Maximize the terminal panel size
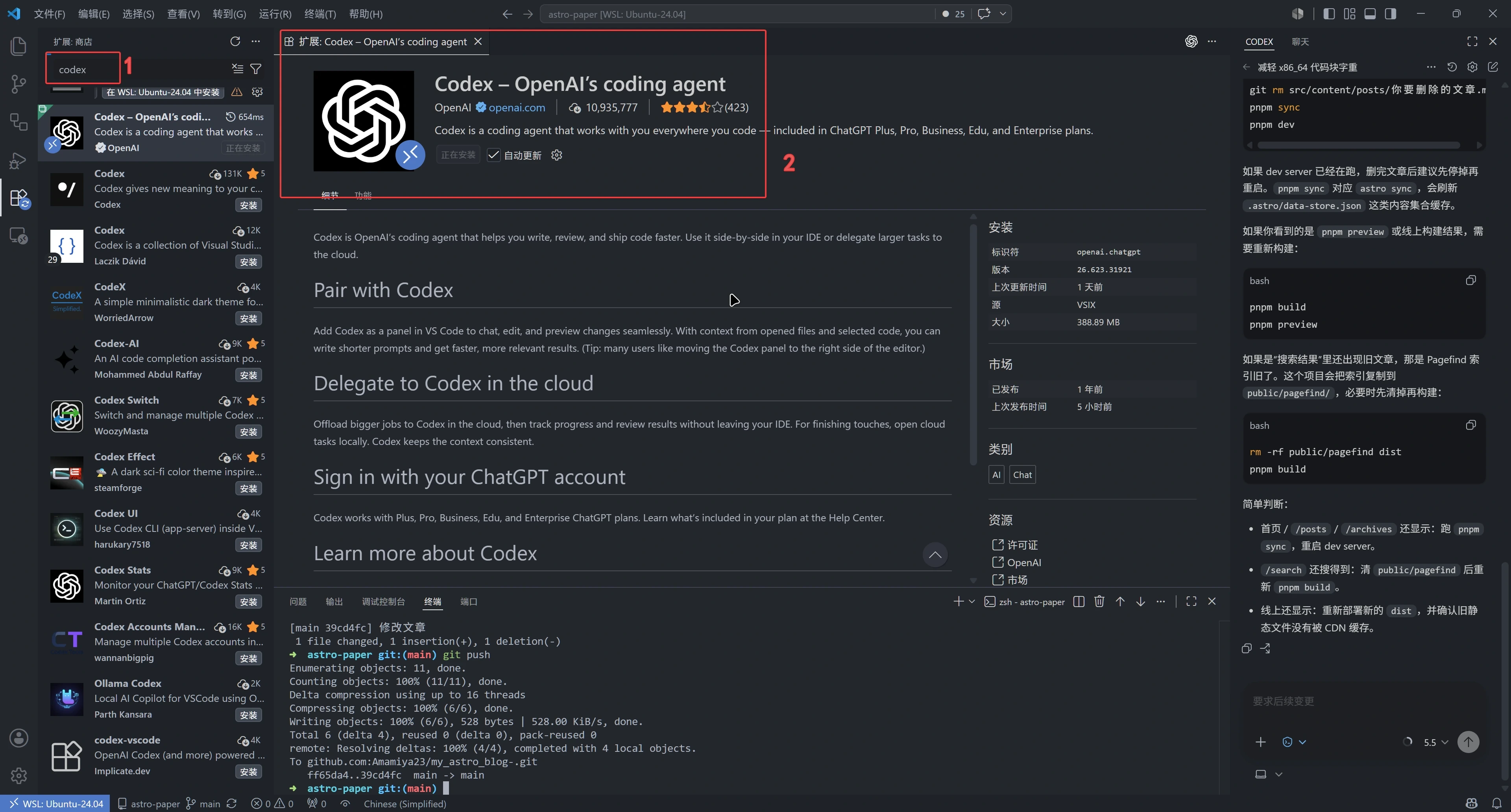Image resolution: width=1511 pixels, height=812 pixels. pos(1191,602)
